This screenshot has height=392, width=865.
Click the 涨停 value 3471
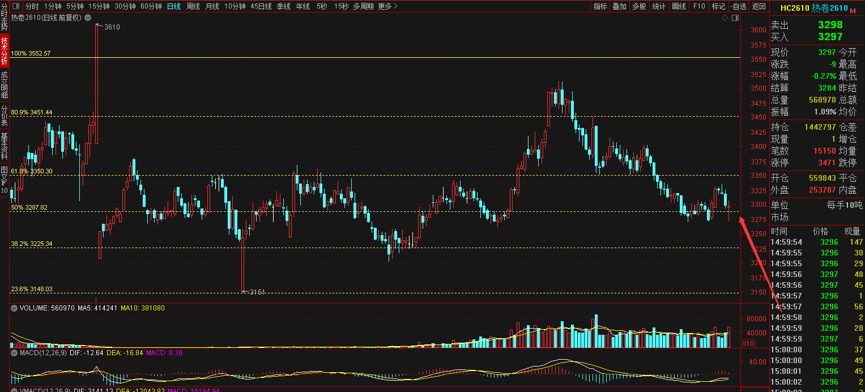click(827, 162)
